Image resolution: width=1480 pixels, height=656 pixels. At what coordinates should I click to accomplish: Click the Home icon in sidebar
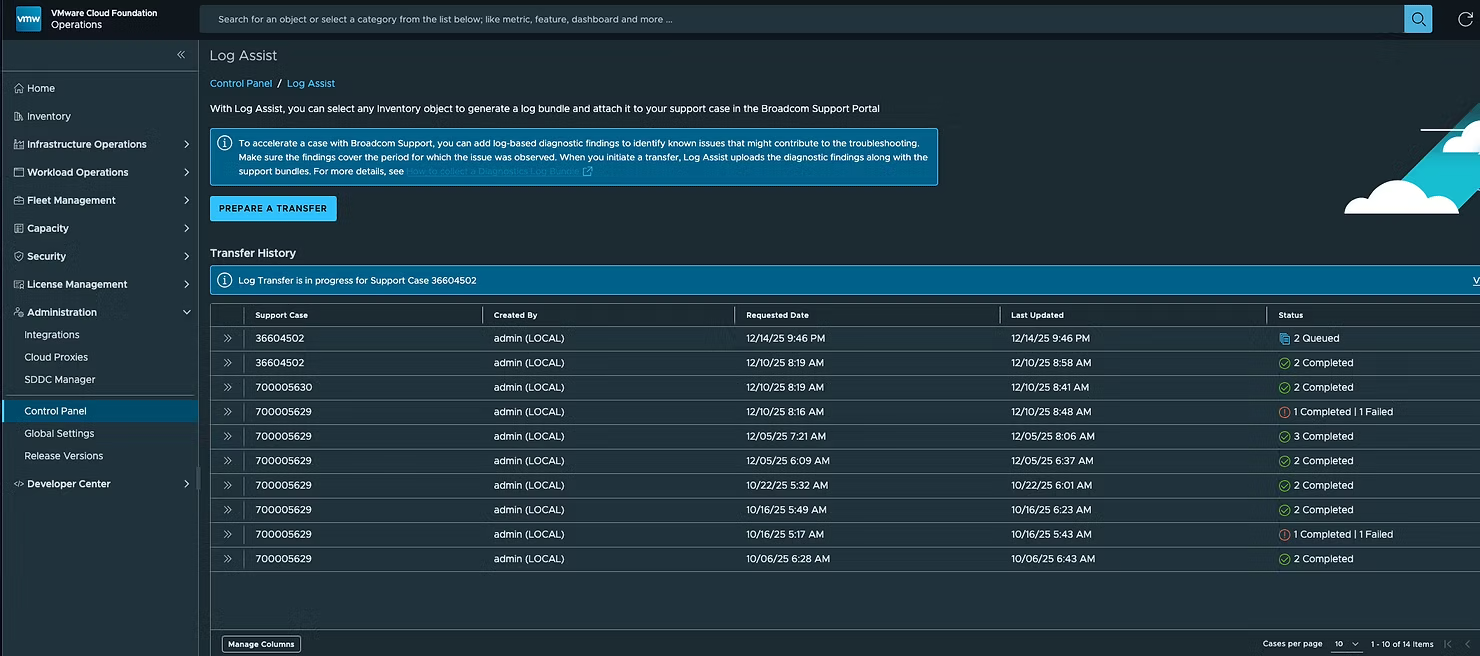click(x=18, y=89)
